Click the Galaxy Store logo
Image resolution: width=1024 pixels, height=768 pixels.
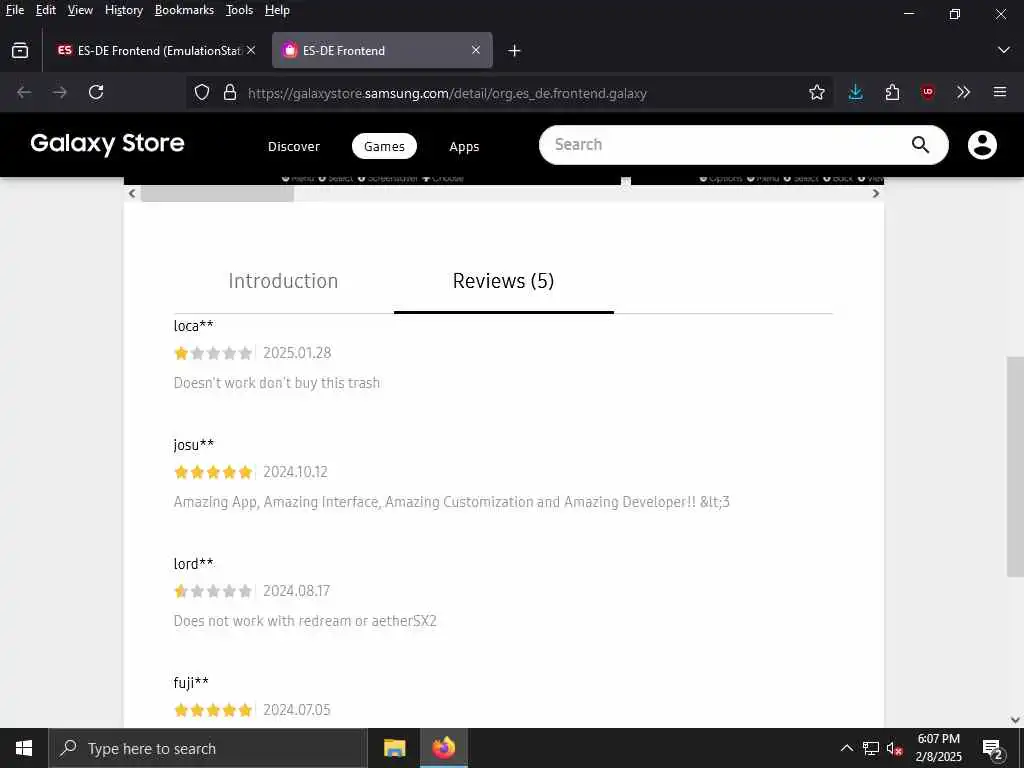click(x=108, y=144)
